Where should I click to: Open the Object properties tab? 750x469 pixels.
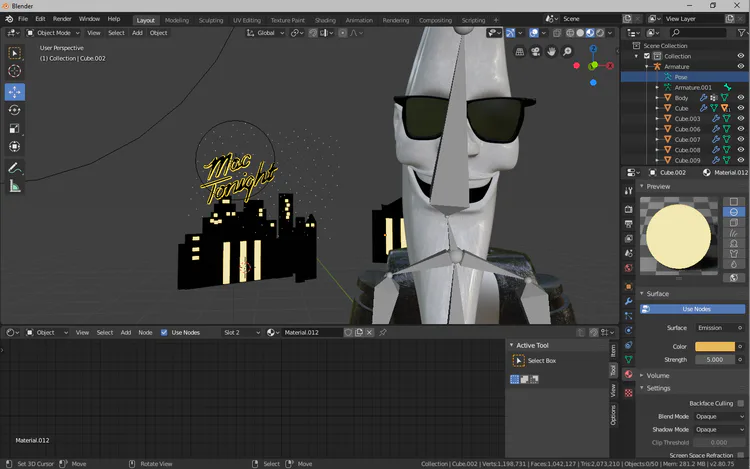point(629,286)
